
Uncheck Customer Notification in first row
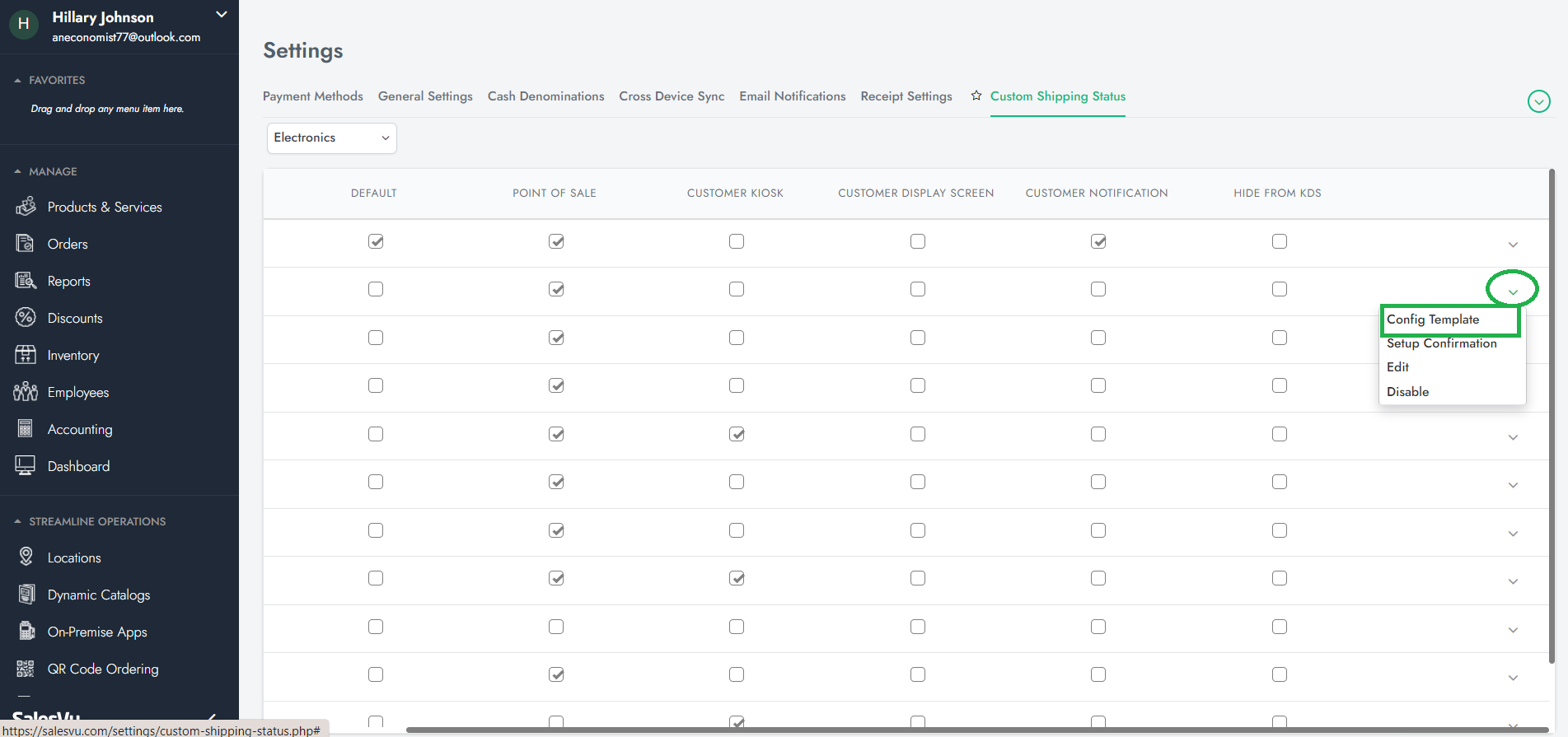pyautogui.click(x=1098, y=241)
